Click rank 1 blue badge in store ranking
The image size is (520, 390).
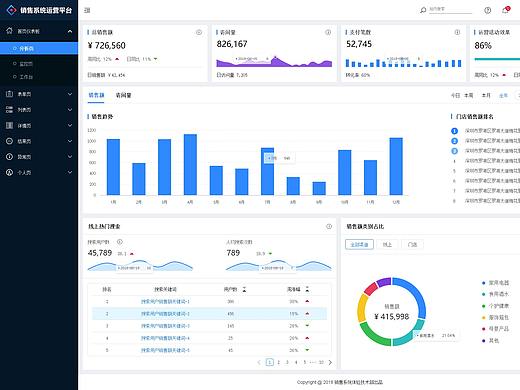(454, 131)
